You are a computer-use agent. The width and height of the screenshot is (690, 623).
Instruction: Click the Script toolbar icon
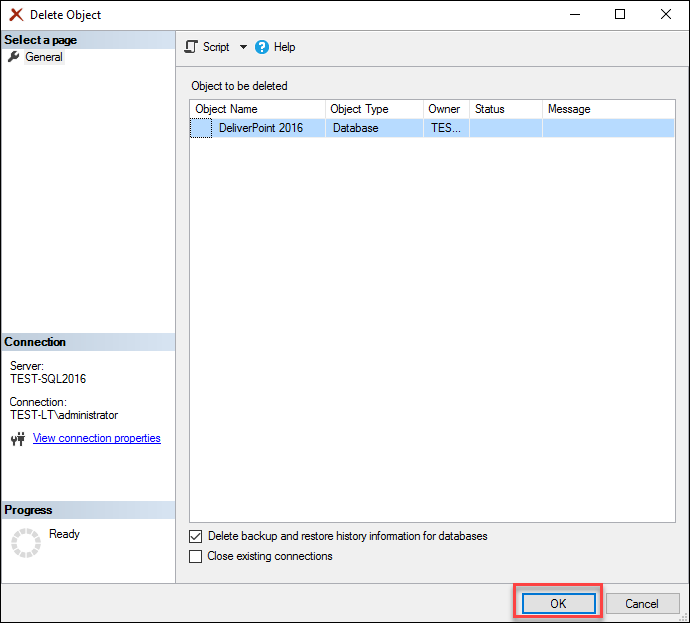(x=191, y=47)
